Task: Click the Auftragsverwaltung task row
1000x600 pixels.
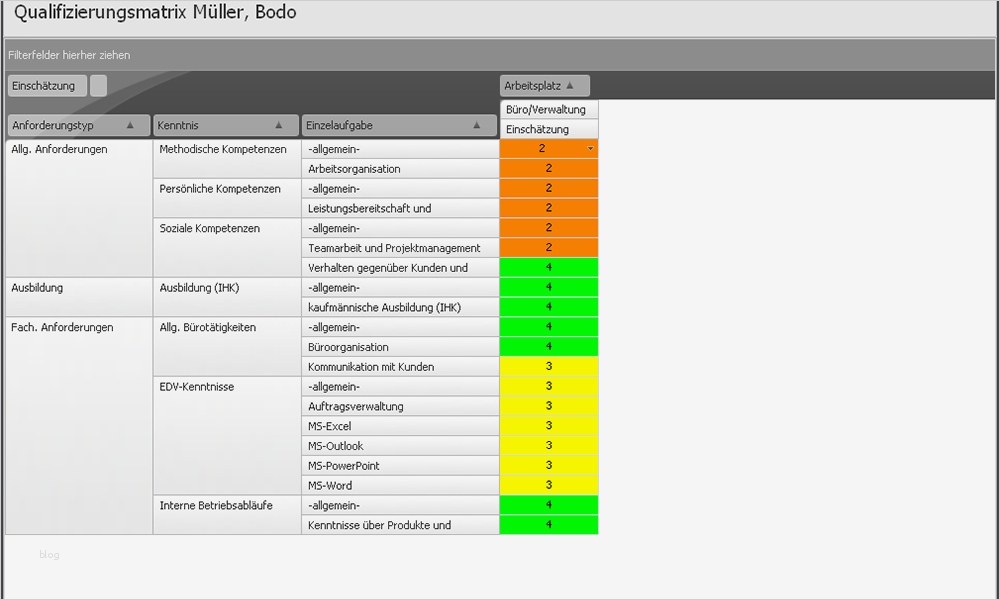Action: (x=401, y=406)
